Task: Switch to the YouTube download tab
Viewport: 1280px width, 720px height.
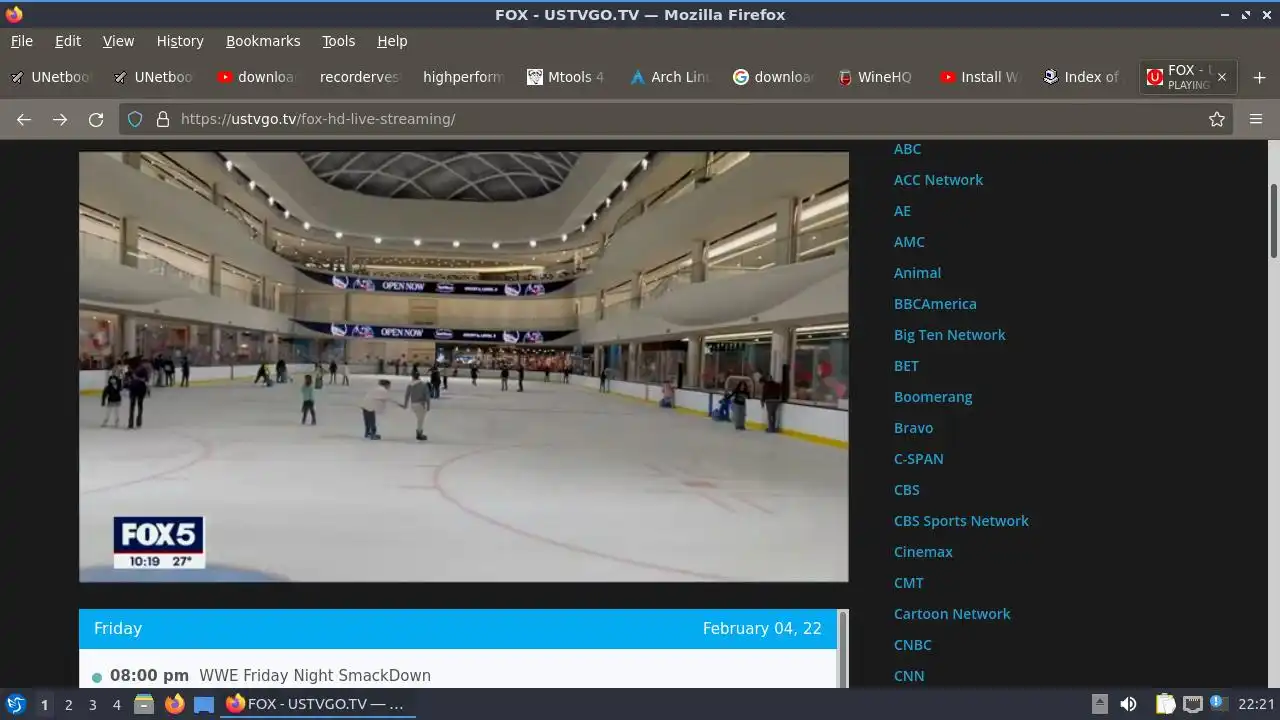Action: (x=258, y=77)
